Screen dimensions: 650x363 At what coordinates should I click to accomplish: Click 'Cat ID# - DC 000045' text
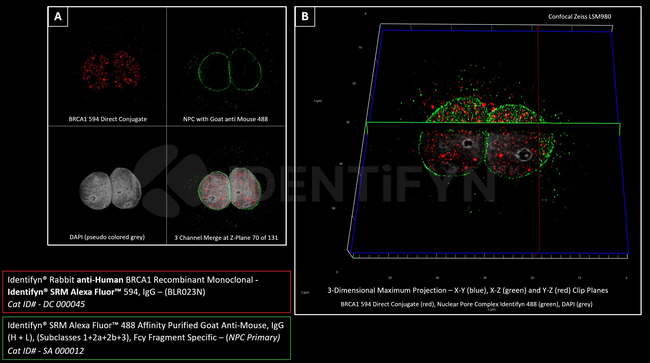tap(46, 304)
